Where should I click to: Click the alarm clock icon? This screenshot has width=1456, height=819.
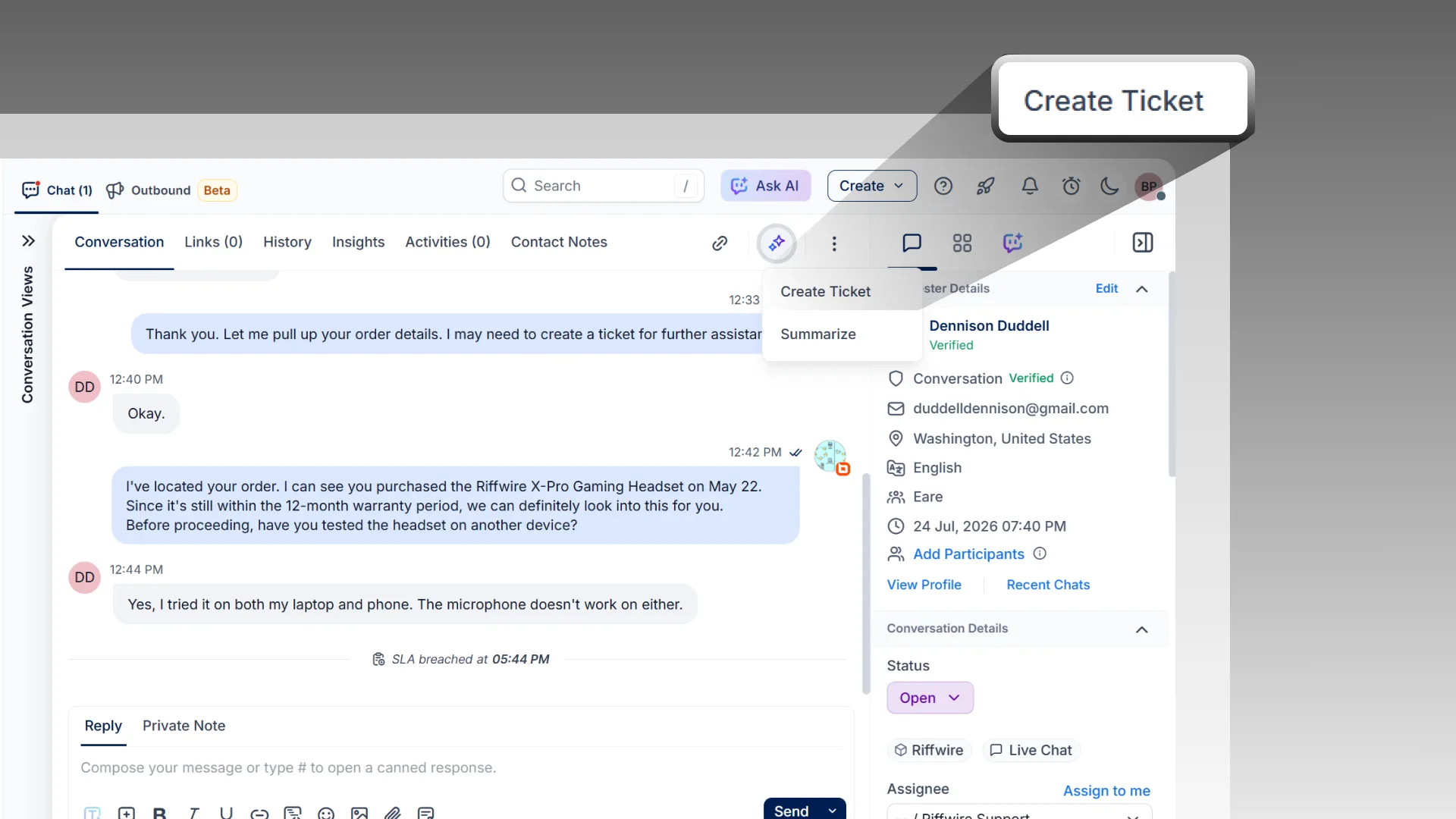coord(1071,186)
